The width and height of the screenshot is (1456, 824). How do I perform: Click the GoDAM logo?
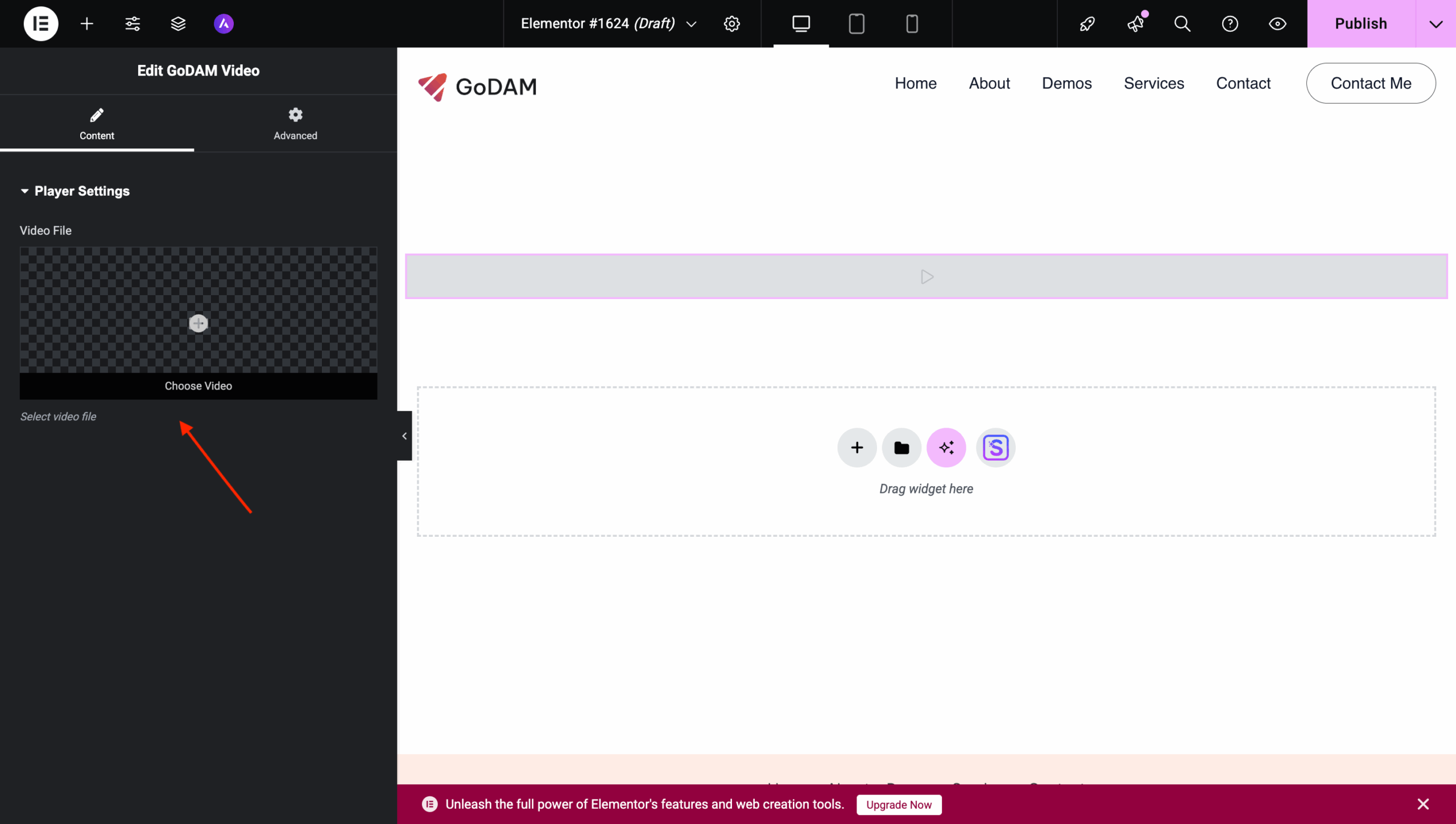[x=478, y=87]
